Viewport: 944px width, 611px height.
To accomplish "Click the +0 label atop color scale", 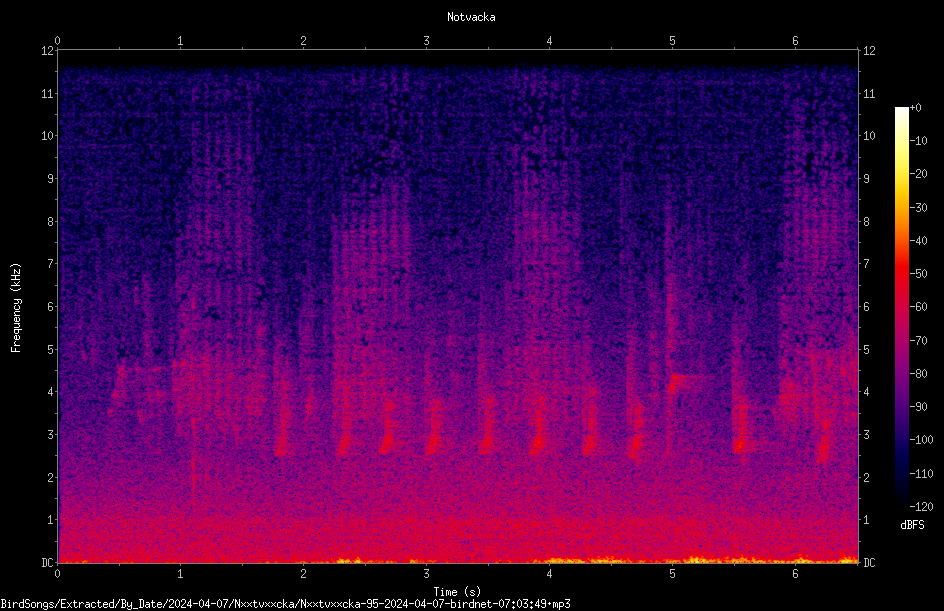I will tap(916, 108).
